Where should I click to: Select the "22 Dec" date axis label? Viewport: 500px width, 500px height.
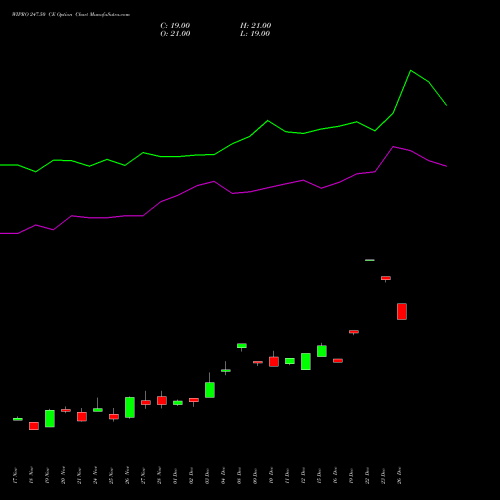(x=367, y=476)
